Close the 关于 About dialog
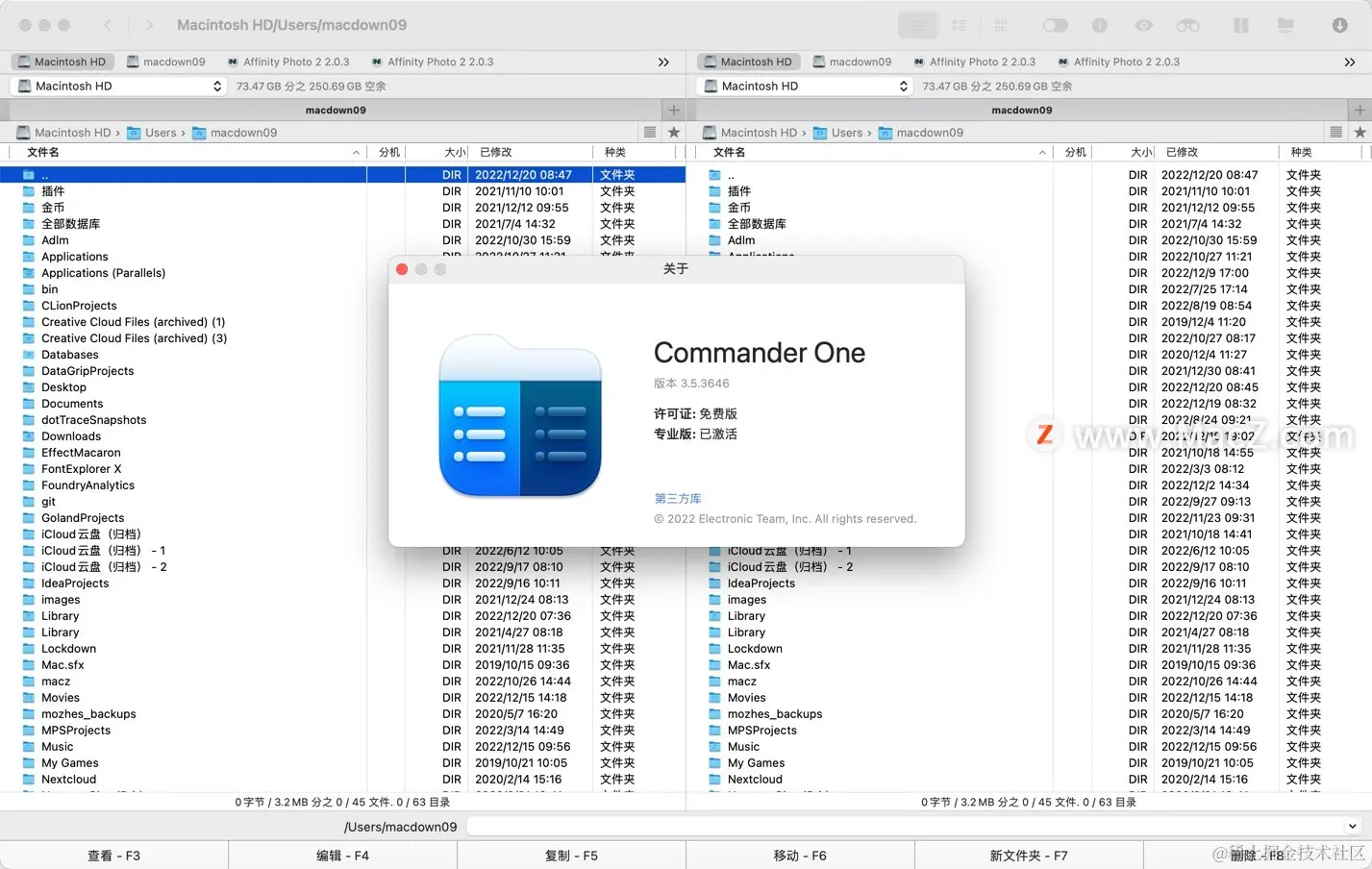Viewport: 1372px width, 869px height. 402,269
